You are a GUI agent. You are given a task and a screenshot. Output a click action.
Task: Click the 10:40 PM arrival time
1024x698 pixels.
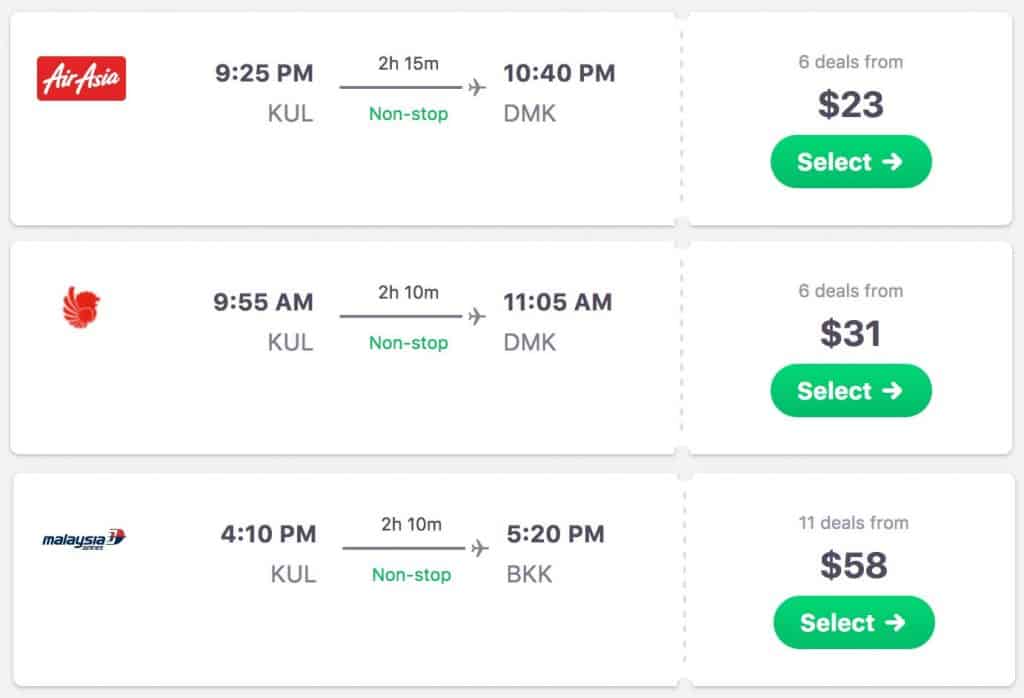559,73
